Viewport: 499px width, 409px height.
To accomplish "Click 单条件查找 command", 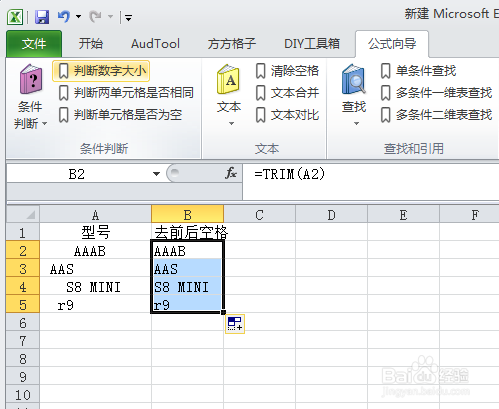I will click(419, 71).
